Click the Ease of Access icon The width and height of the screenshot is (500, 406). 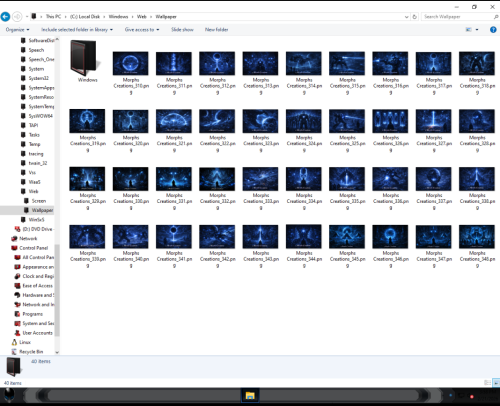click(17, 286)
